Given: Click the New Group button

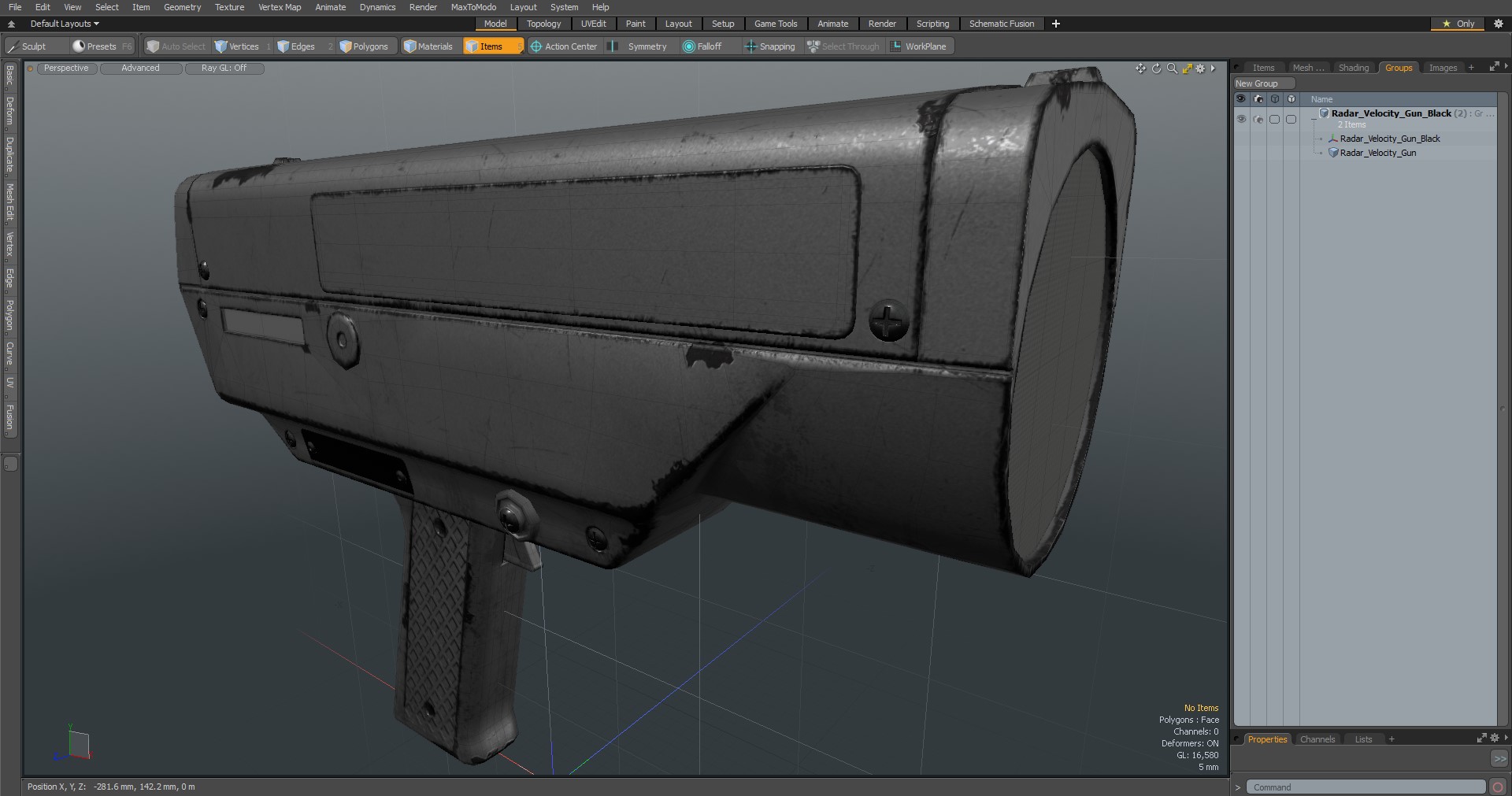Looking at the screenshot, I should [1263, 83].
